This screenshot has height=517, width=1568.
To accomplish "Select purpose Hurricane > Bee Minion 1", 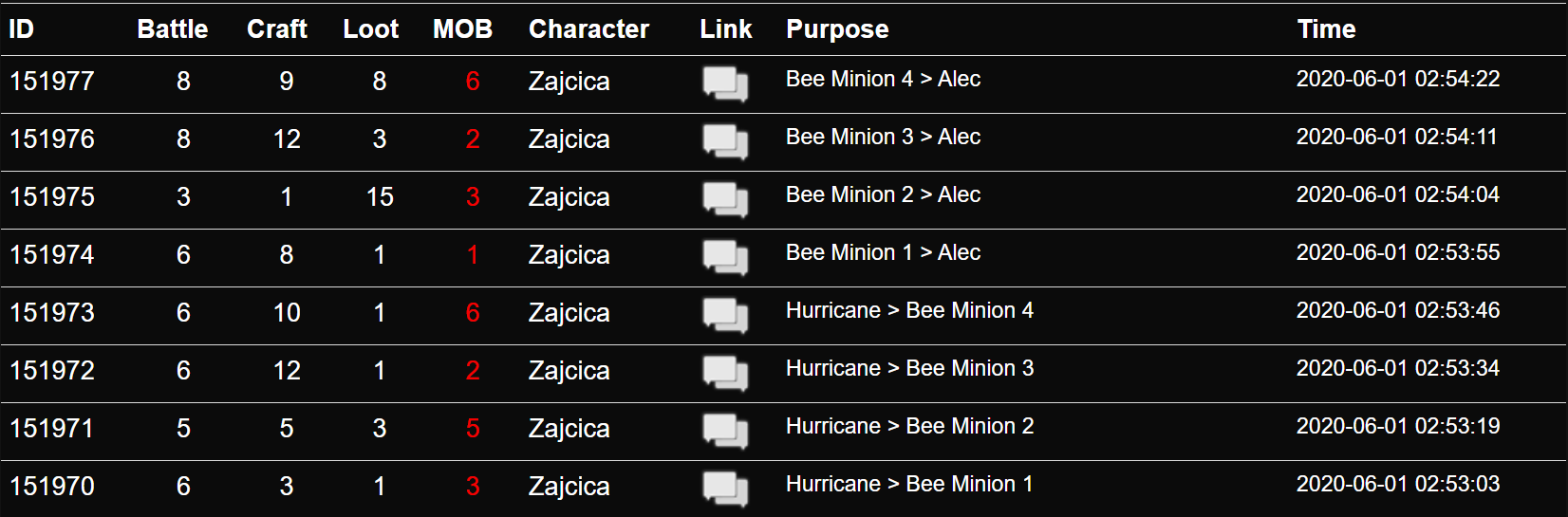I will (x=909, y=484).
